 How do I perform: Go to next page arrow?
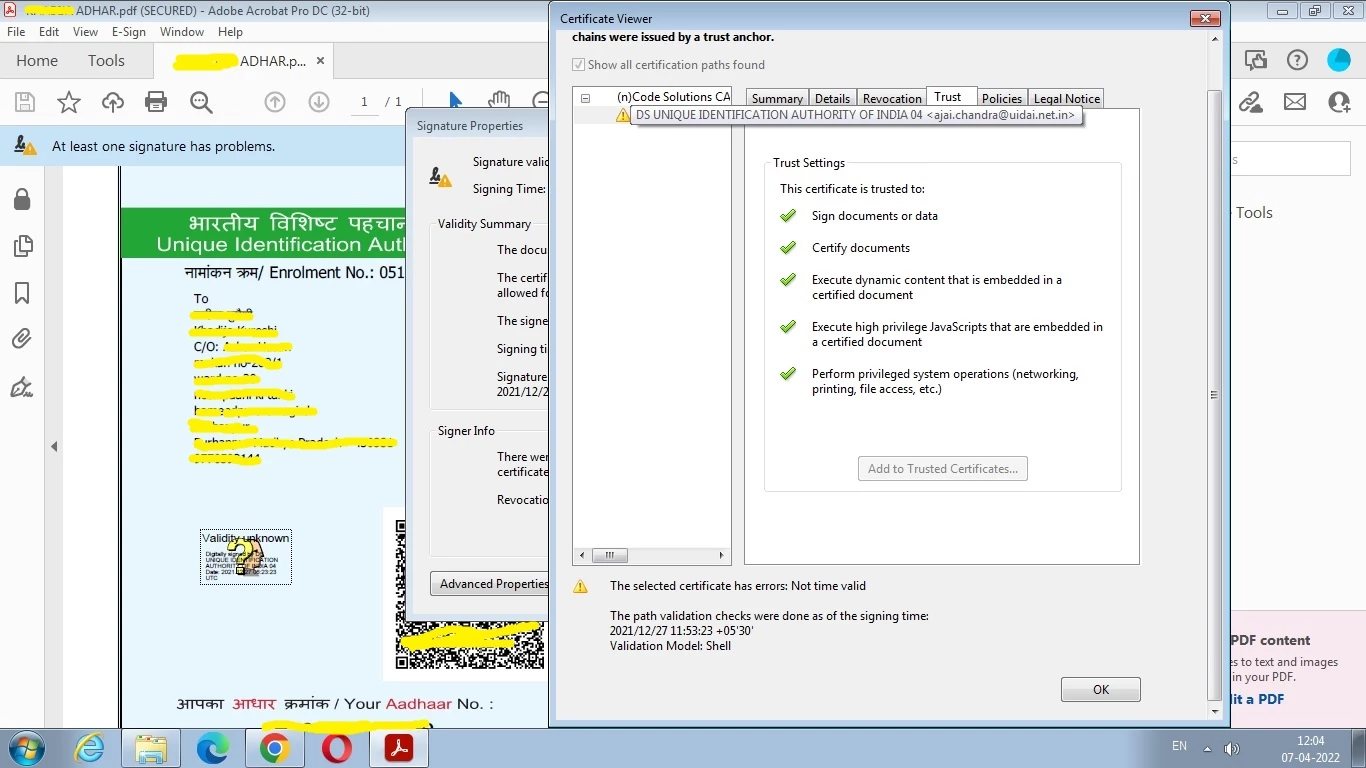(x=319, y=102)
